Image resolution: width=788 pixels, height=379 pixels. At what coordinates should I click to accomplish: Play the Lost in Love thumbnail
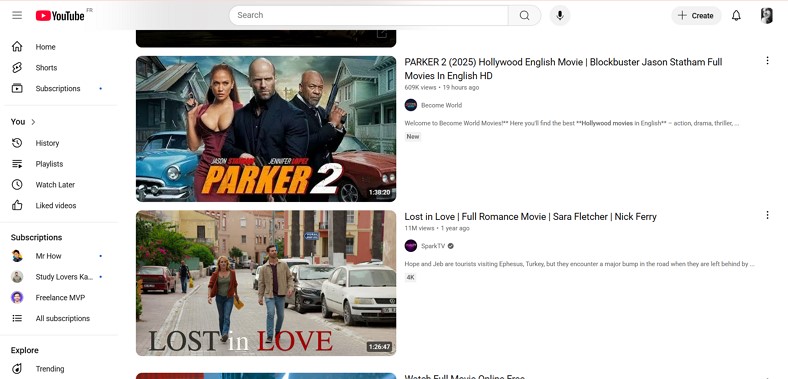pos(266,283)
